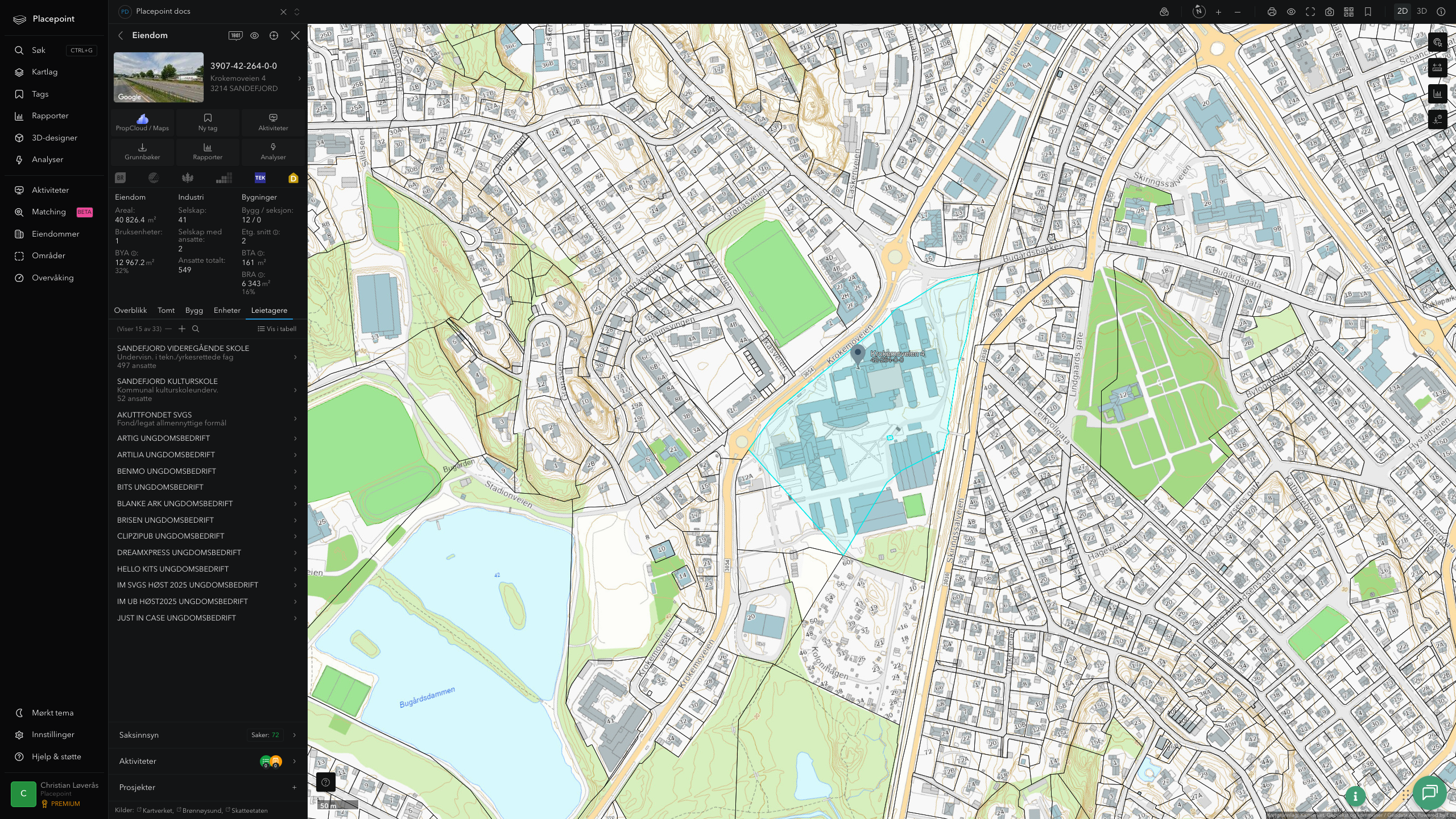Image resolution: width=1456 pixels, height=819 pixels.
Task: Open Kartlag in the sidebar
Action: click(44, 72)
